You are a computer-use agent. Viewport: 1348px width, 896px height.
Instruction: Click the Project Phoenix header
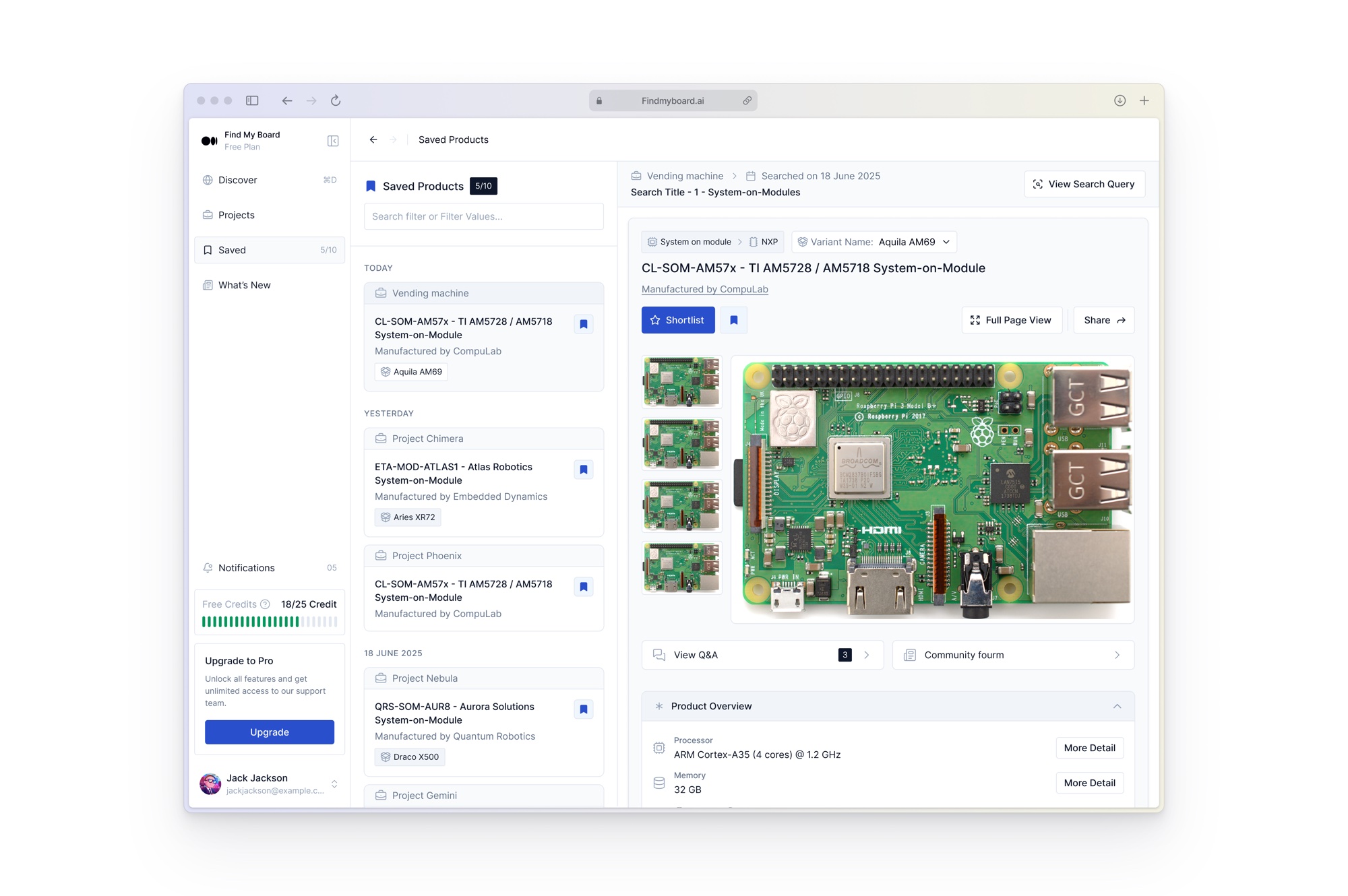coord(483,556)
